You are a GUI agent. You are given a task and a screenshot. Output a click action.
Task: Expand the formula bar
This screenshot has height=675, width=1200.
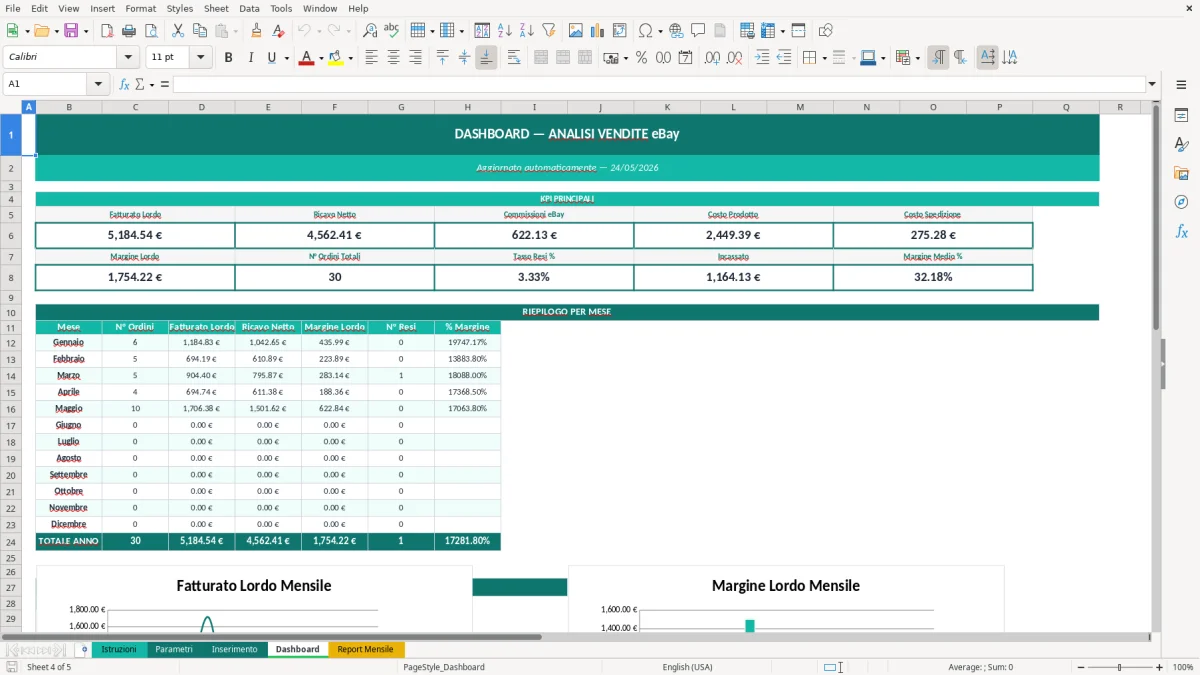click(x=1152, y=84)
